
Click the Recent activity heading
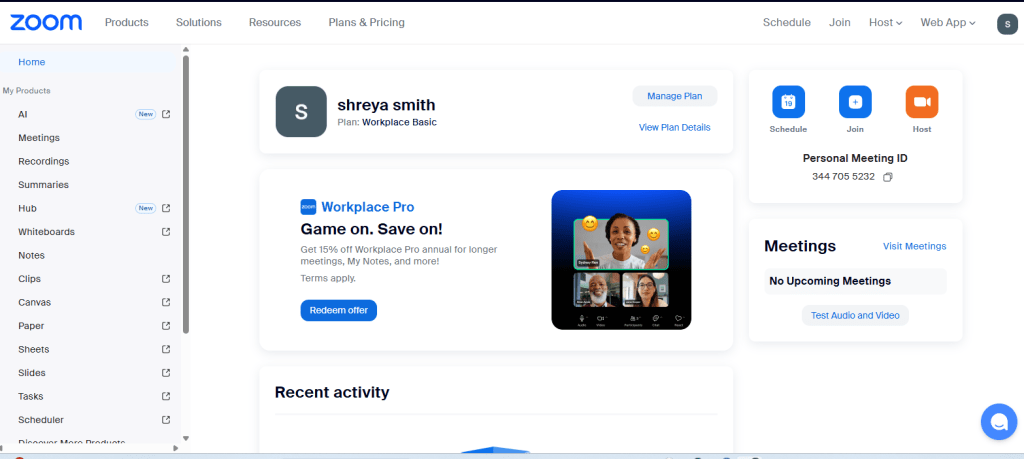point(332,392)
